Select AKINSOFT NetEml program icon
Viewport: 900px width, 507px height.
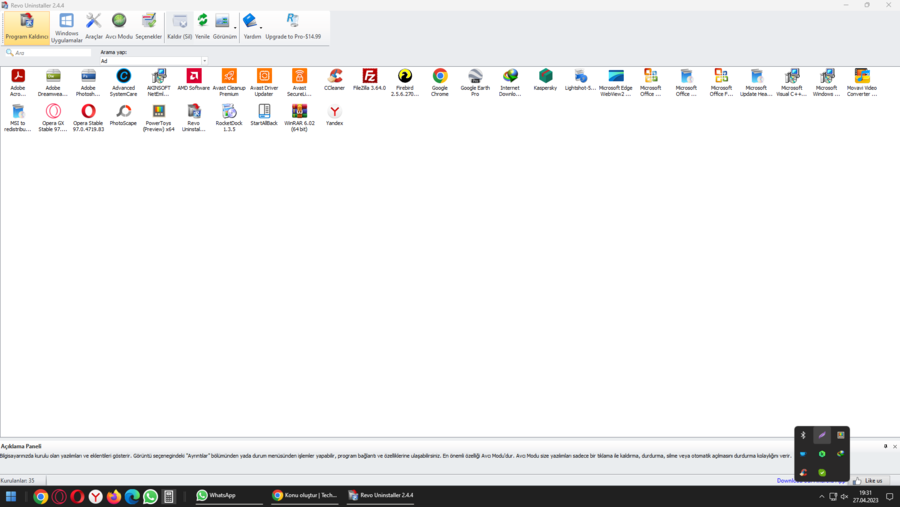point(158,82)
